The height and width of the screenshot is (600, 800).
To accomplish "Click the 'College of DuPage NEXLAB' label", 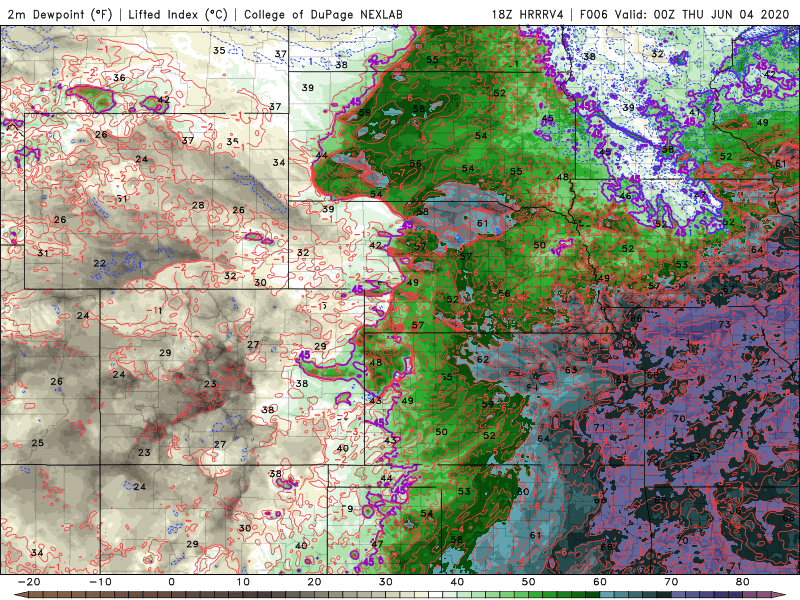I will pyautogui.click(x=323, y=14).
